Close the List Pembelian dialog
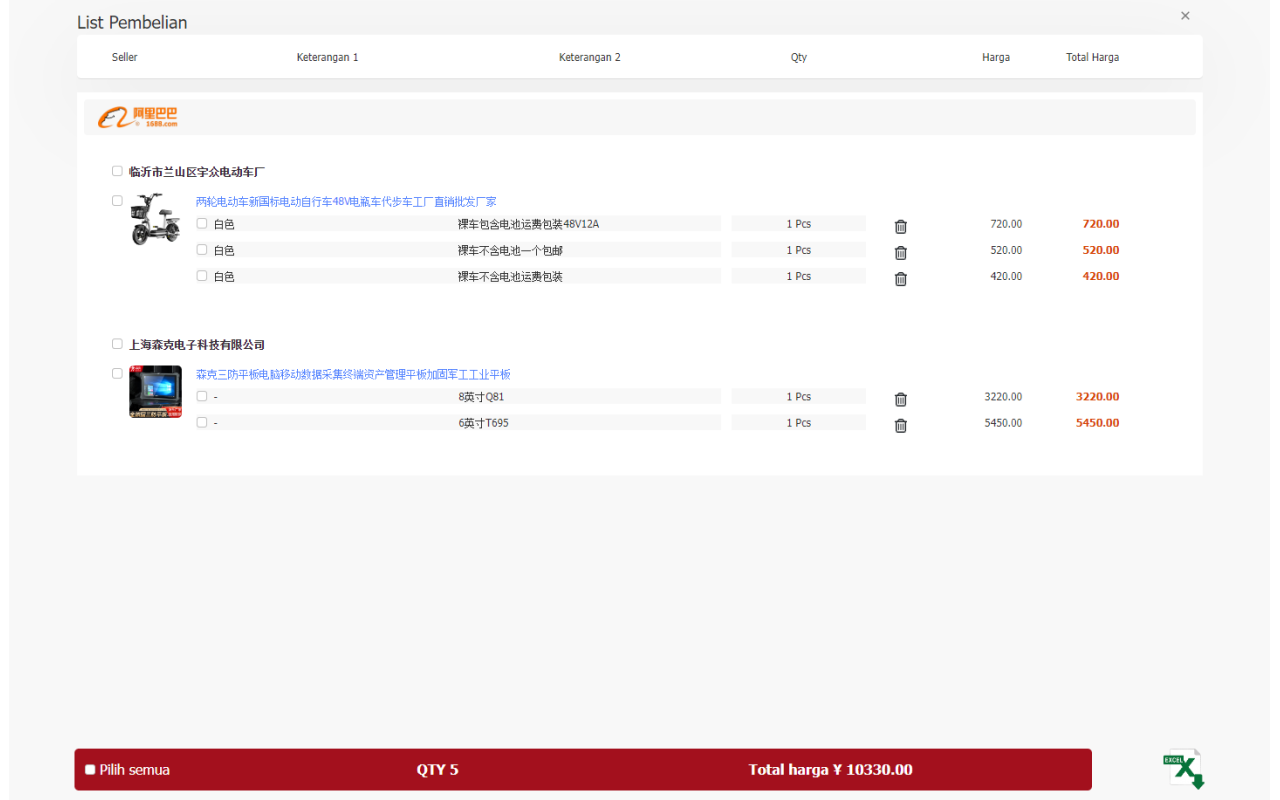 1185,16
